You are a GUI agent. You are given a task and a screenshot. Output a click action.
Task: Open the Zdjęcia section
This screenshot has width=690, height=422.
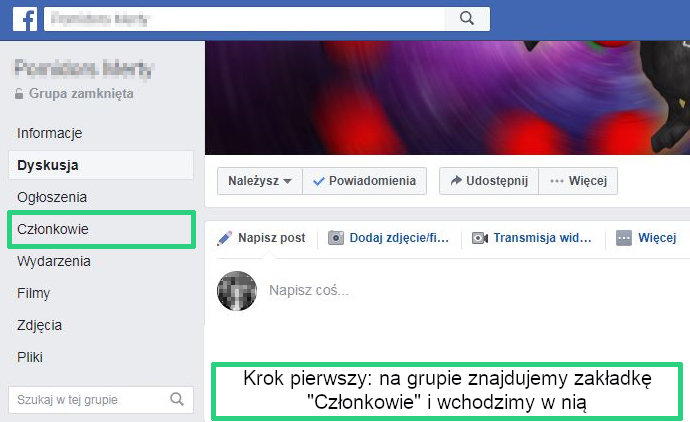pyautogui.click(x=39, y=325)
